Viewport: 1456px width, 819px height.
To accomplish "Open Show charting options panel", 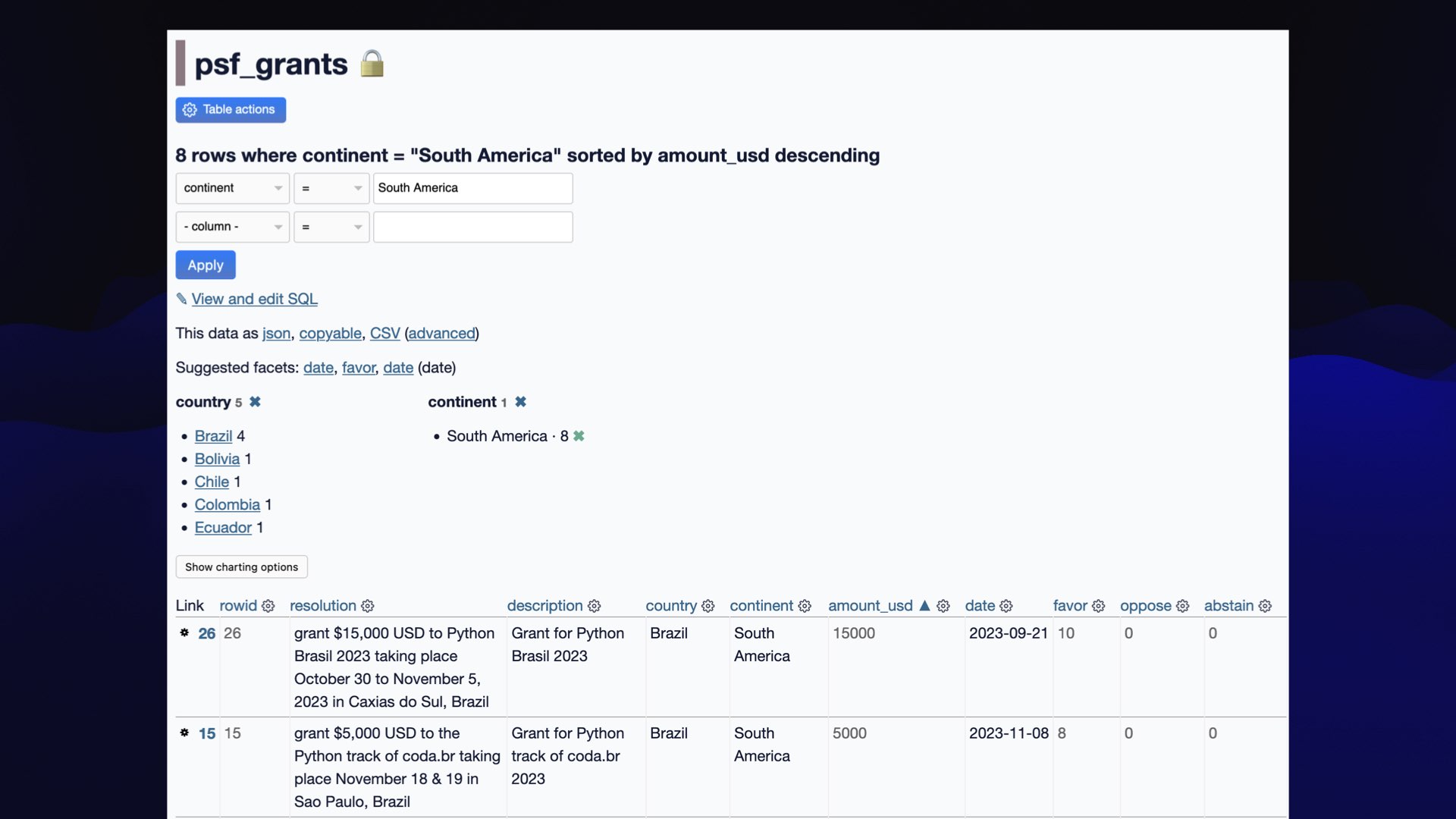I will (241, 567).
